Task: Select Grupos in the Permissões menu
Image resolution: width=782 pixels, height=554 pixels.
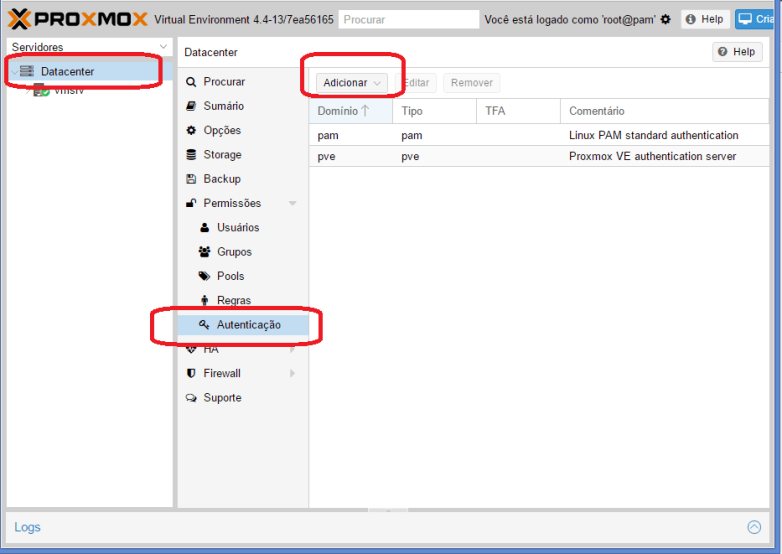Action: (234, 252)
